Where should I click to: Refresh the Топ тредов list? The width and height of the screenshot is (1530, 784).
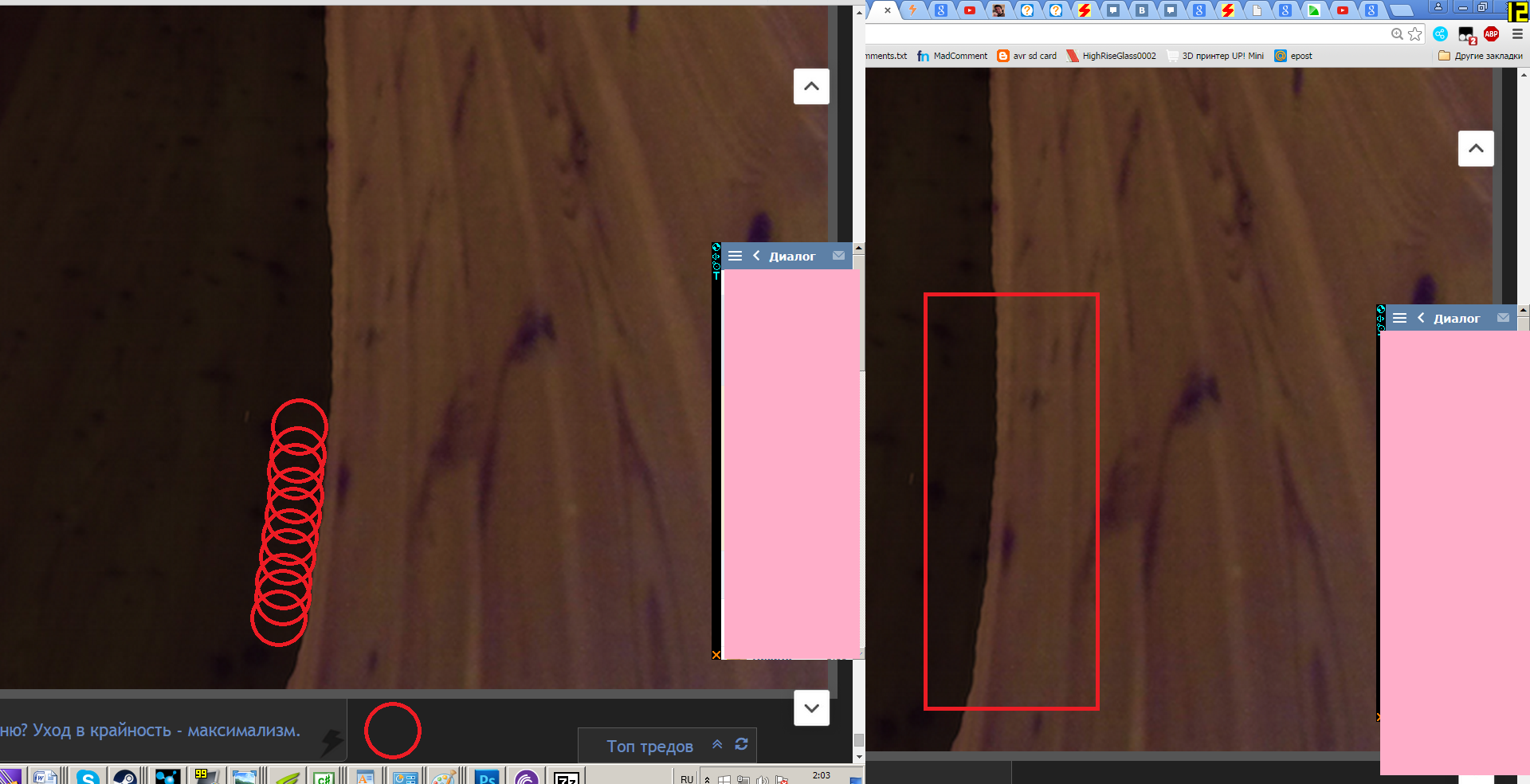click(x=741, y=744)
